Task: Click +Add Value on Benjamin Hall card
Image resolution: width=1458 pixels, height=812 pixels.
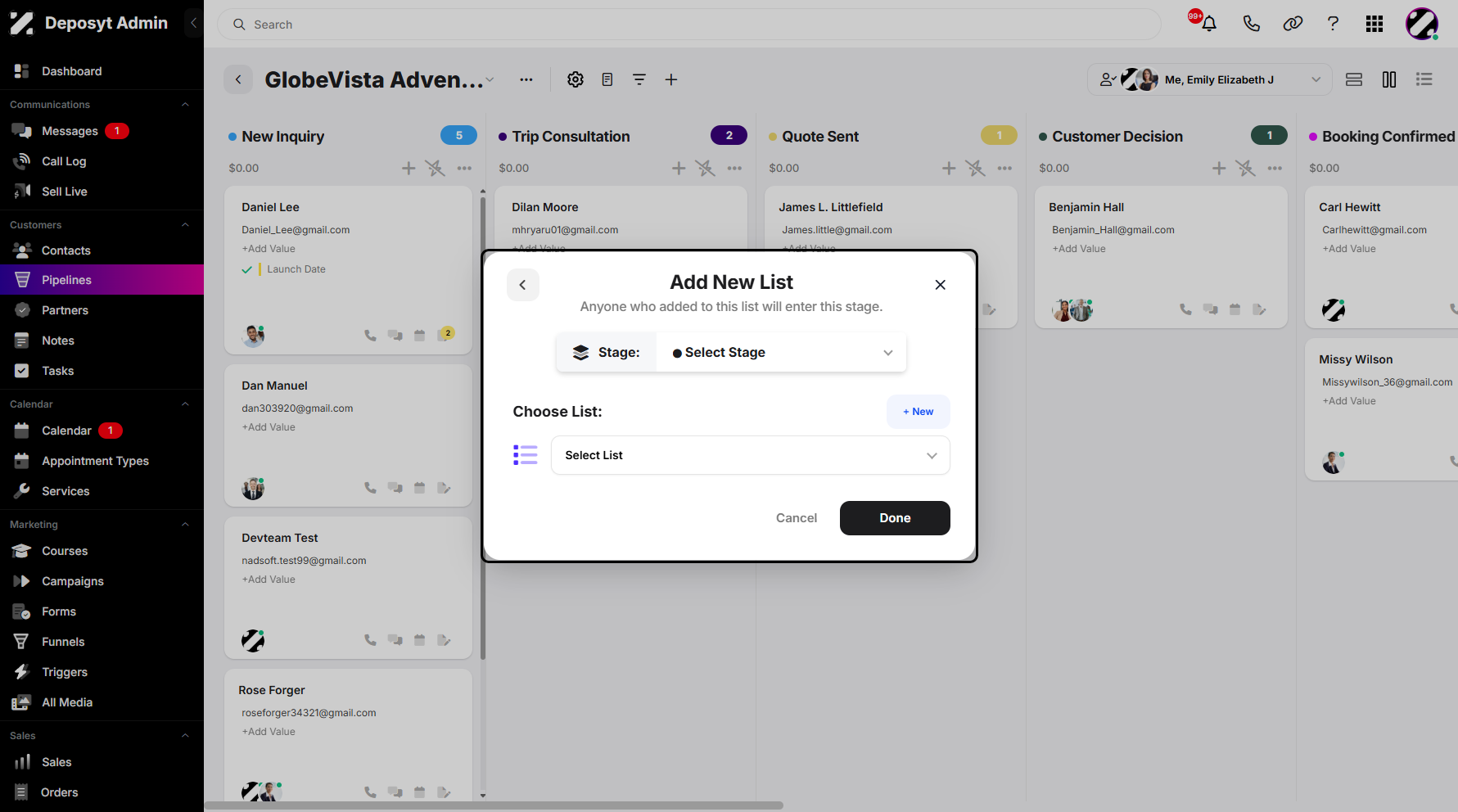Action: coord(1079,249)
